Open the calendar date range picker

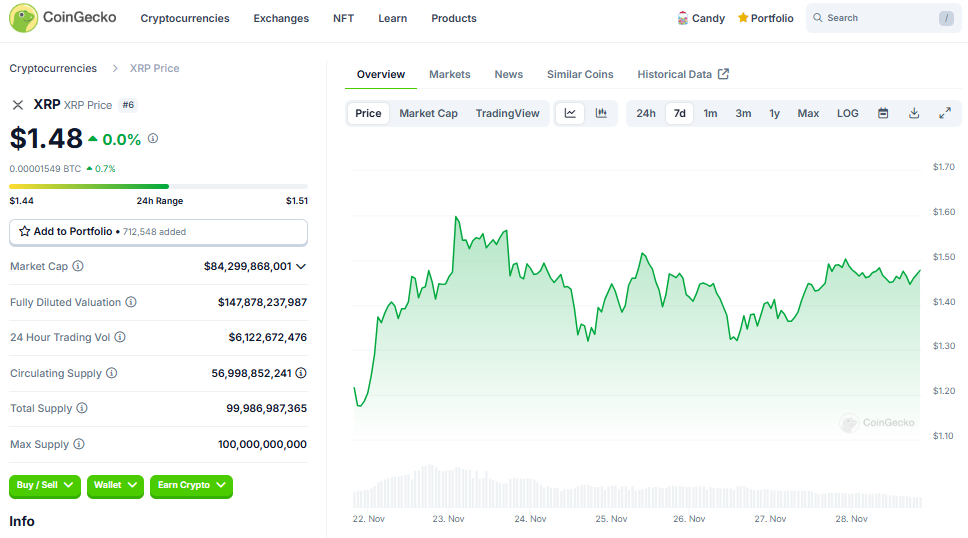pyautogui.click(x=883, y=113)
